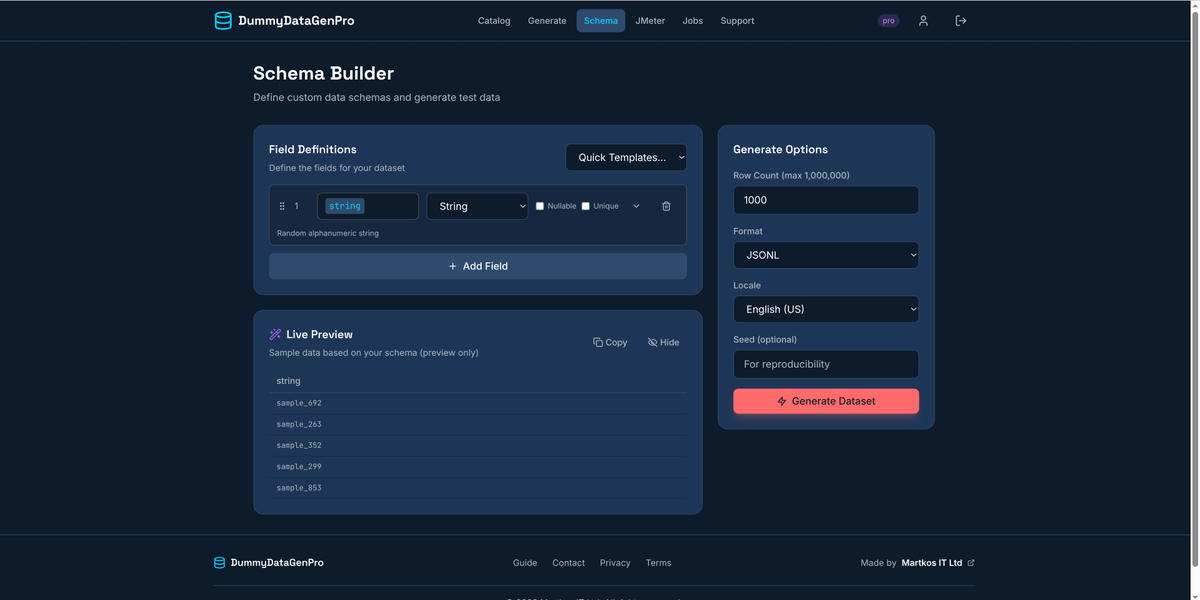Open the Locale English (US) dropdown
Screen dimensions: 1200x600
[826, 309]
